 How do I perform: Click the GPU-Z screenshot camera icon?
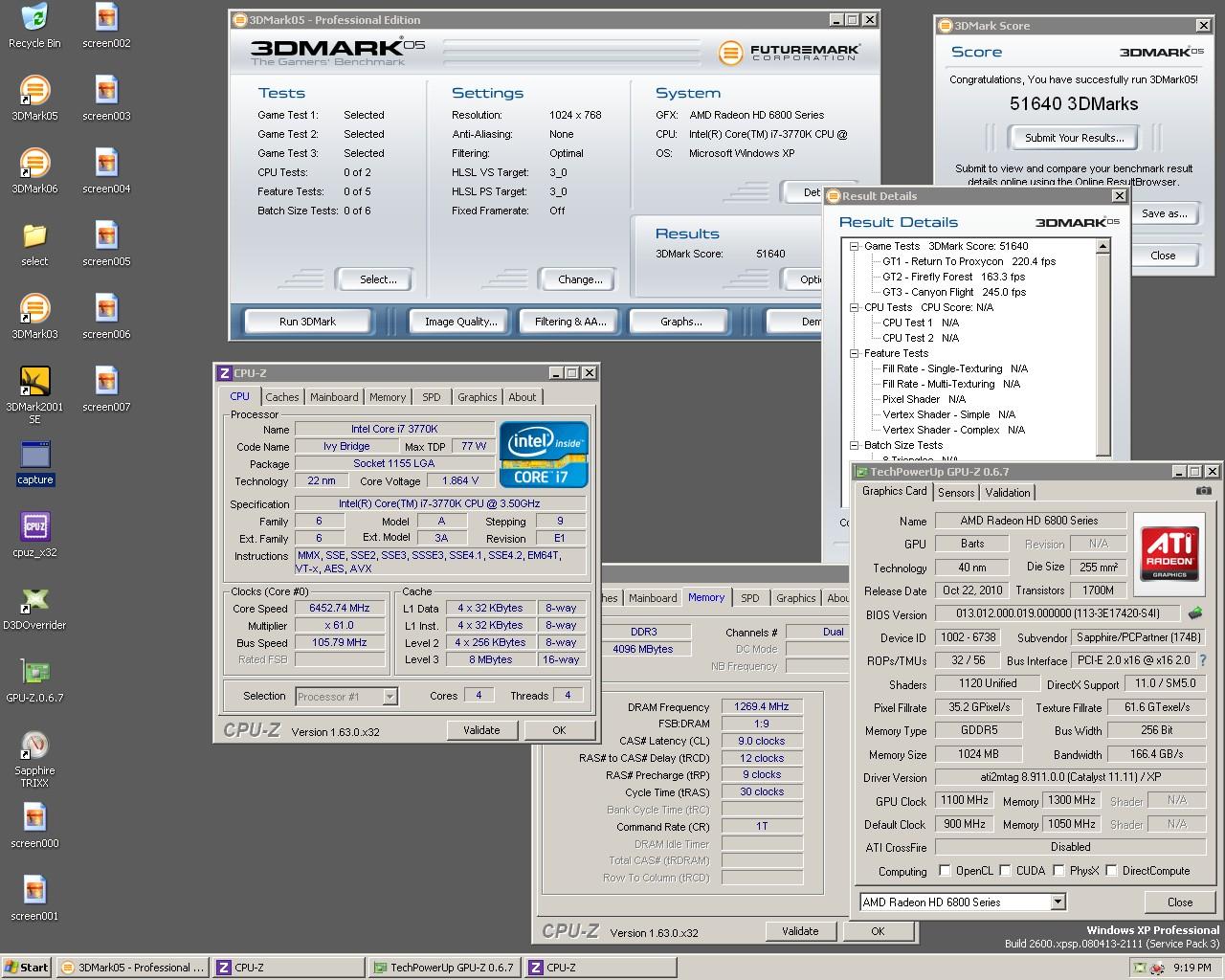1203,491
